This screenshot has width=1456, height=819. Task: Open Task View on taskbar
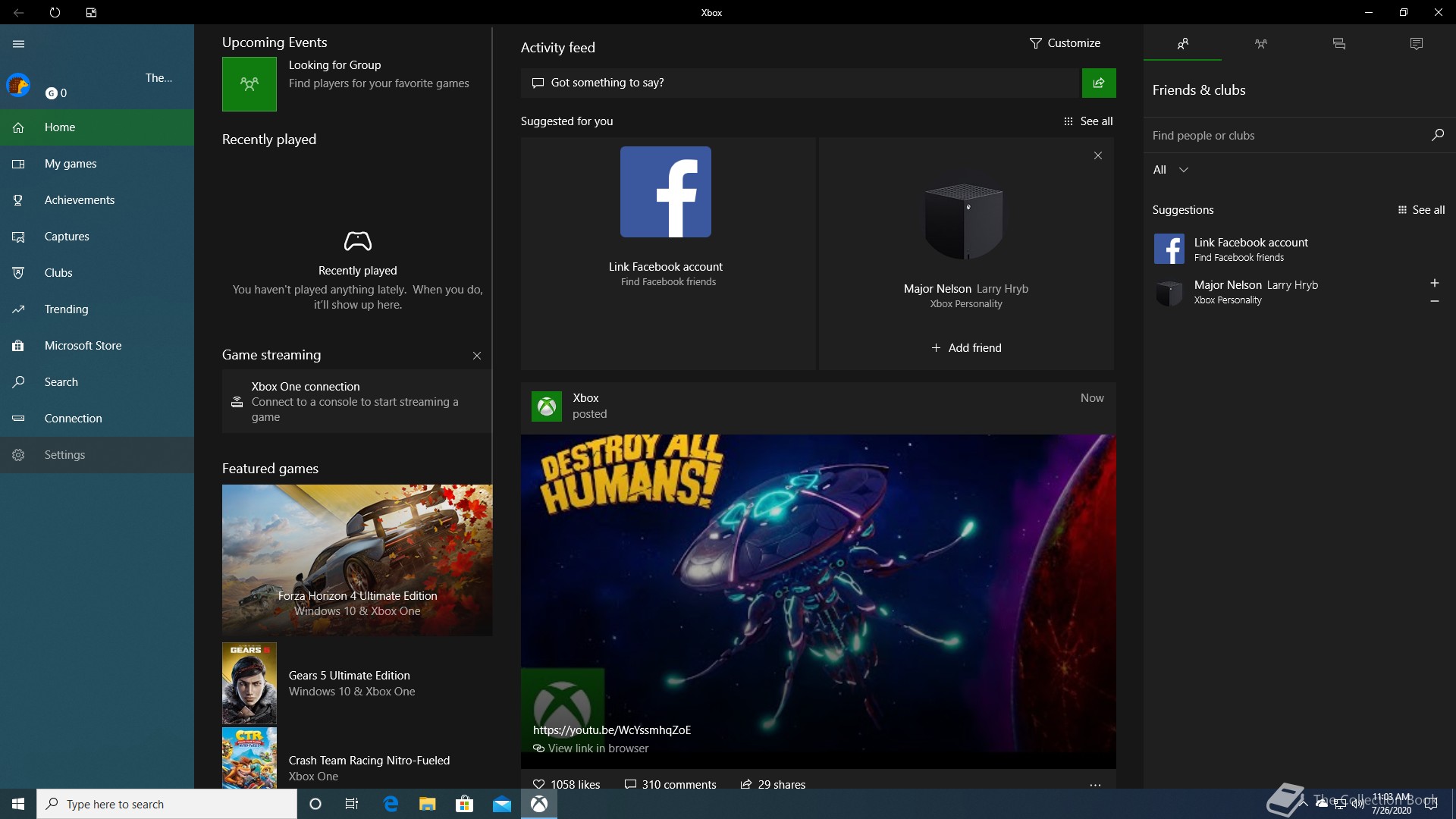352,804
